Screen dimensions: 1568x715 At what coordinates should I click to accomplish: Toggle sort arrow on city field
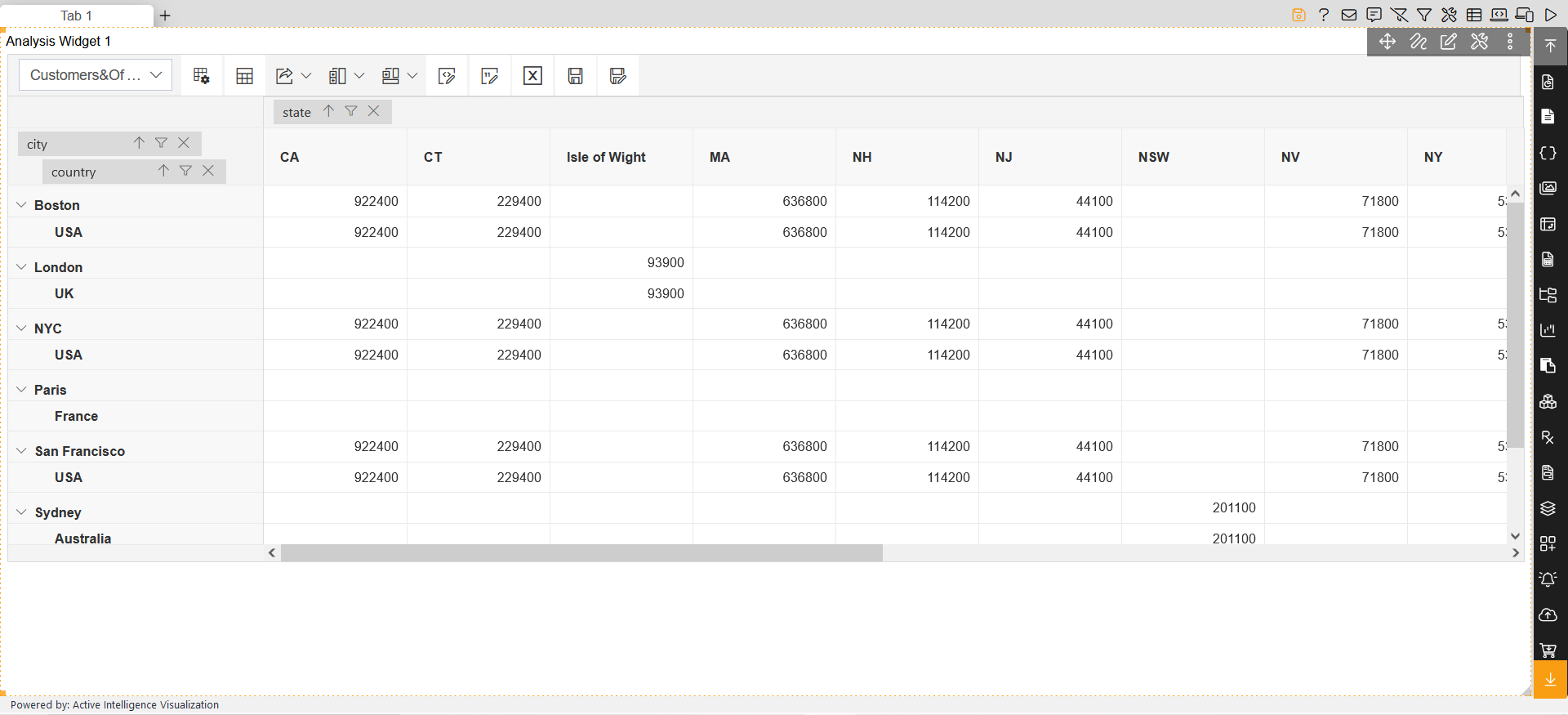[139, 143]
